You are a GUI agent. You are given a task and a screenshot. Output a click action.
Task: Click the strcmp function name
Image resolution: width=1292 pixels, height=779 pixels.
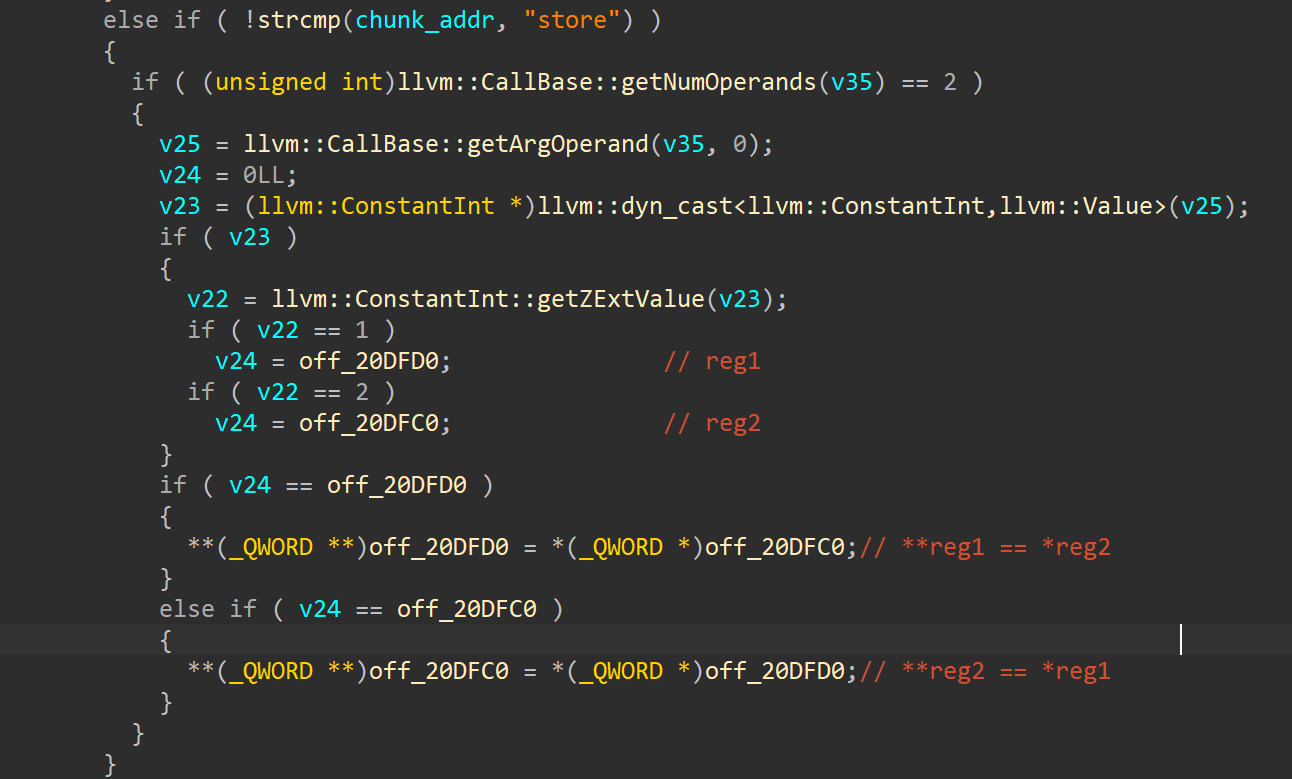pos(299,19)
